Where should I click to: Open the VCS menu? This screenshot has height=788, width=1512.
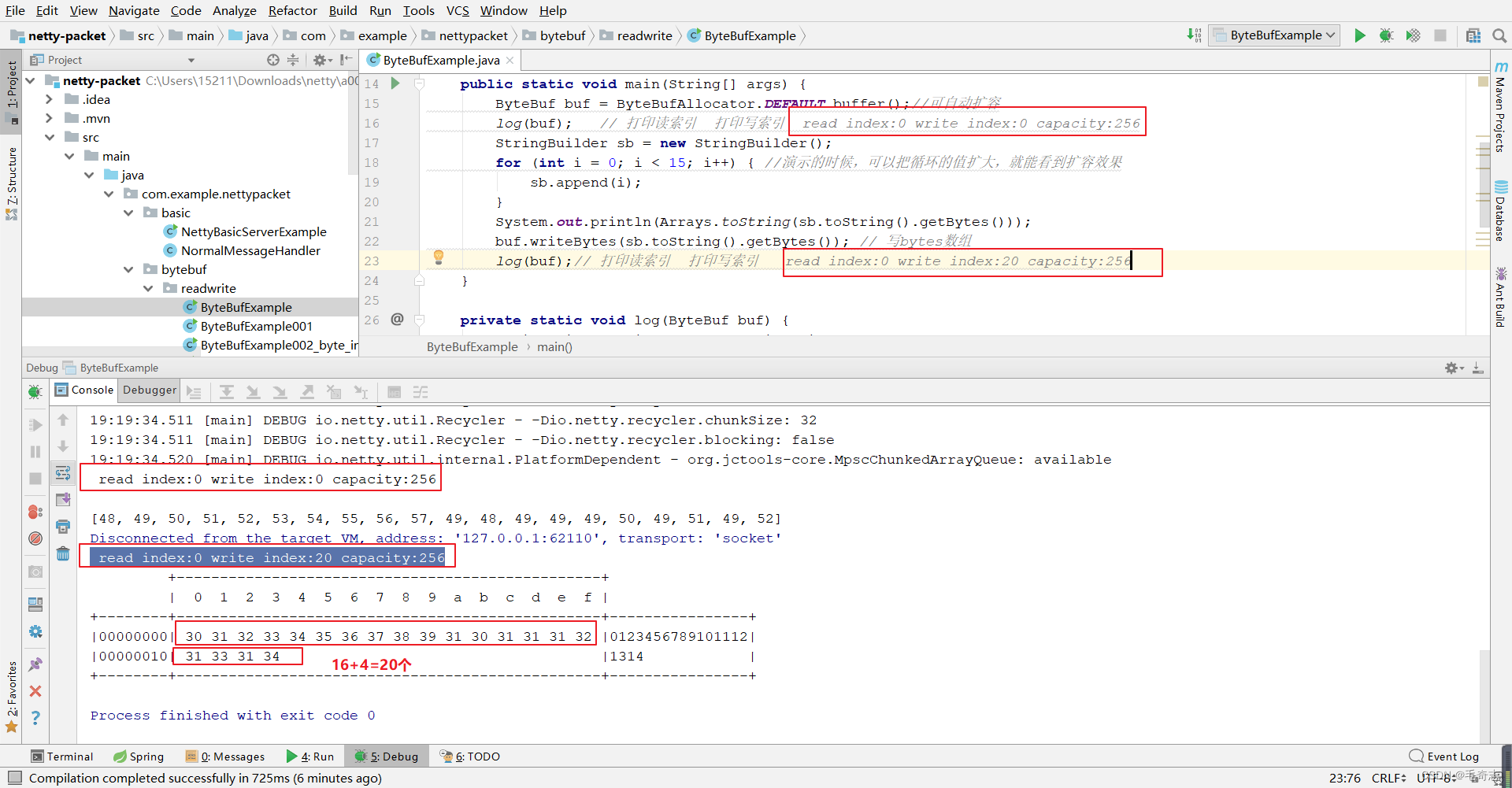coord(458,10)
